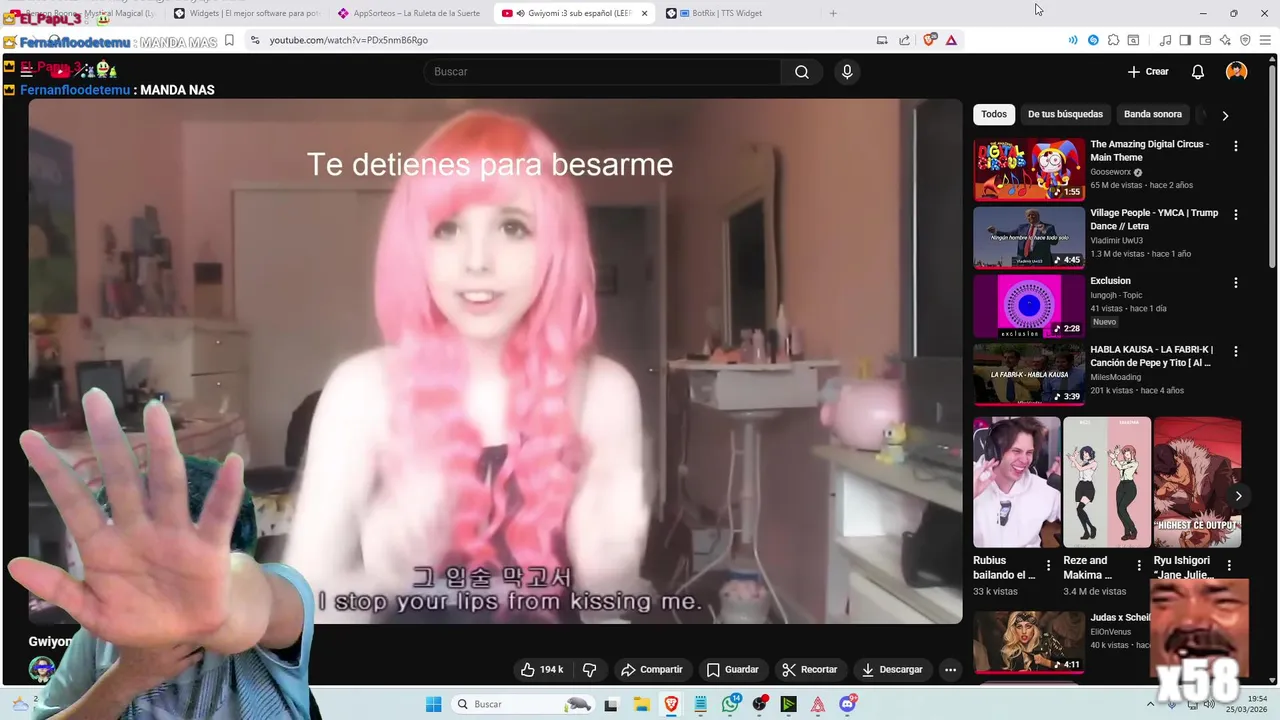
Task: Select the Banda sonora filter chip
Action: 1153,114
